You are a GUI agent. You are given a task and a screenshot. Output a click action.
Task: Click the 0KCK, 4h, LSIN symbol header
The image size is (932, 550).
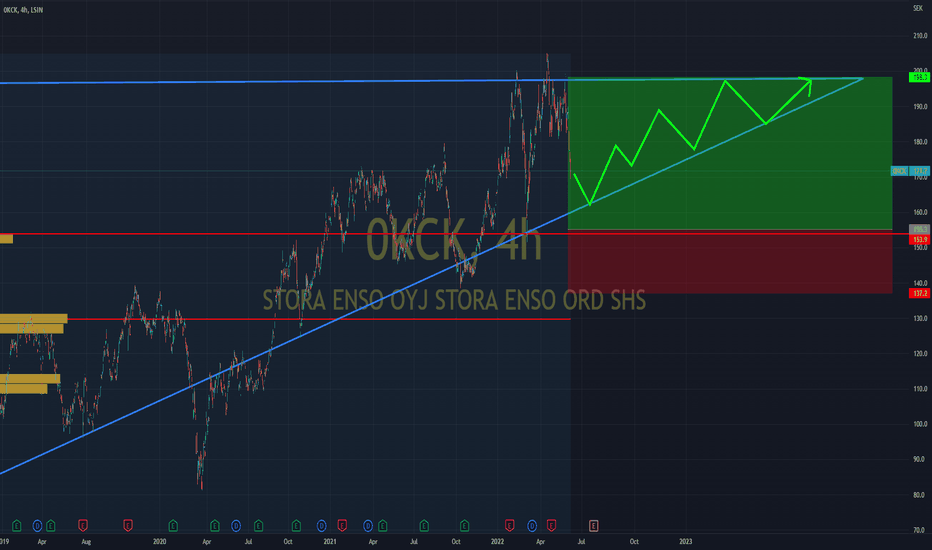click(x=23, y=10)
